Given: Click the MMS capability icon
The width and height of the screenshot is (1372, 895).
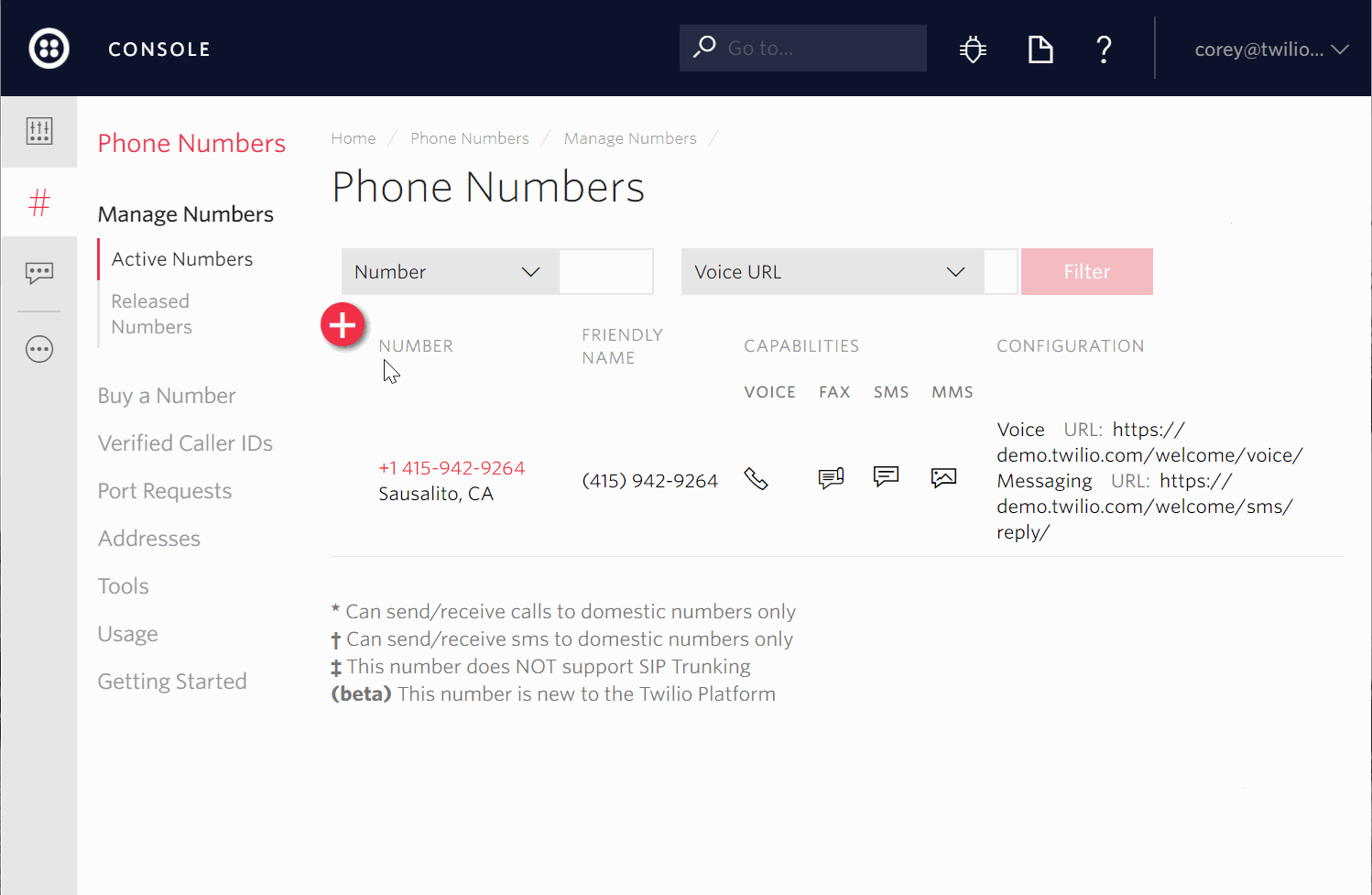Looking at the screenshot, I should 943,477.
